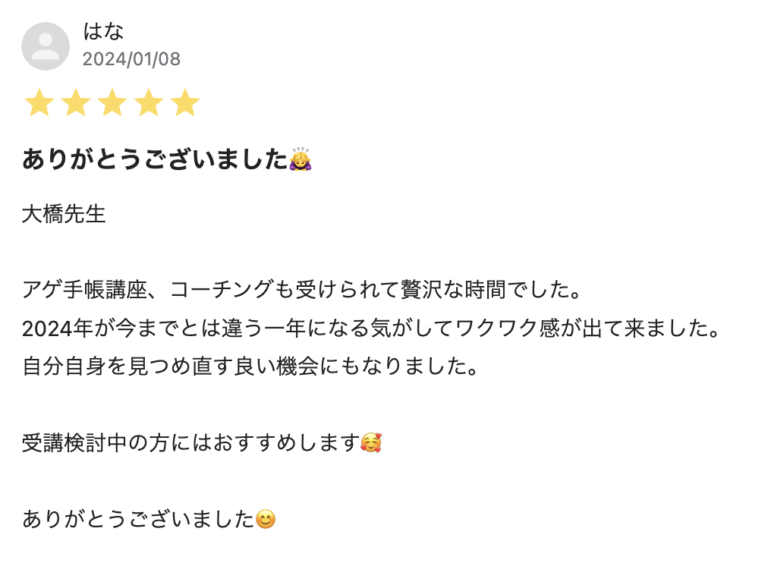Click the smiling emoji on last line
Viewport: 768px width, 563px height.
266,519
